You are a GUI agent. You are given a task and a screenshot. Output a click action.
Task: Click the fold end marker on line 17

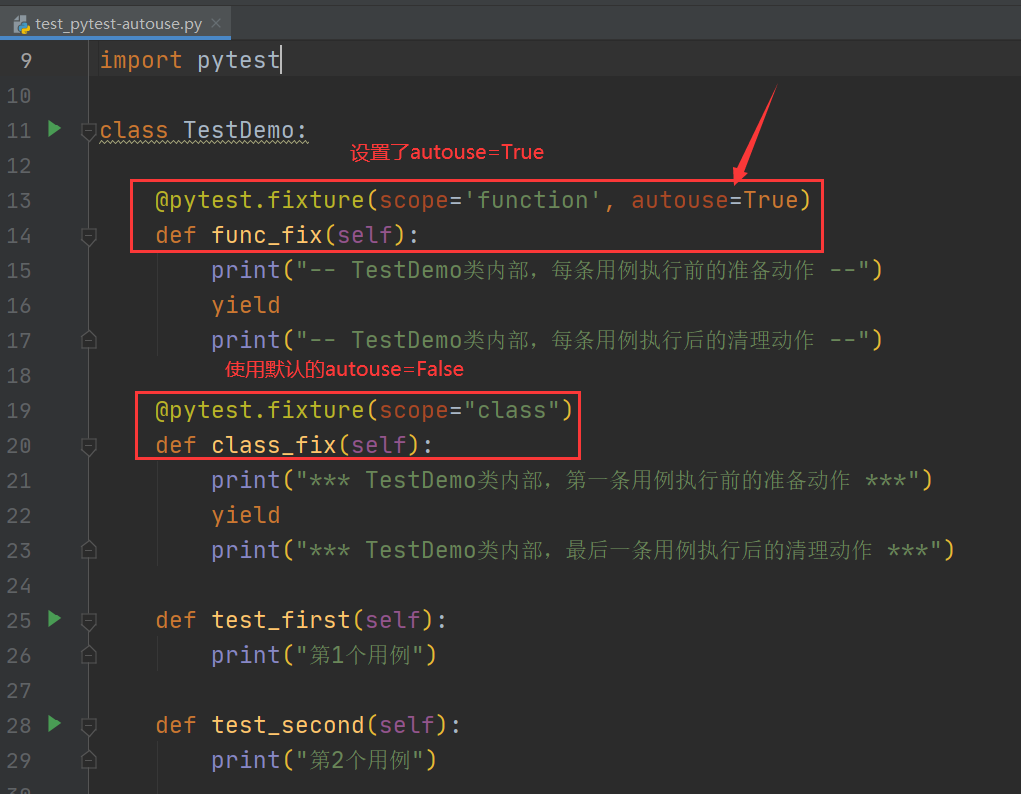(88, 341)
